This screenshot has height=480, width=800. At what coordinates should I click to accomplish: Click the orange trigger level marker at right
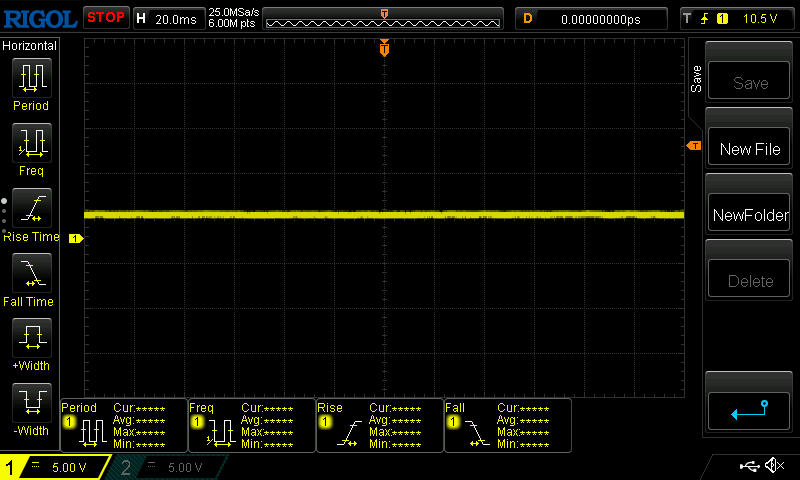[694, 146]
